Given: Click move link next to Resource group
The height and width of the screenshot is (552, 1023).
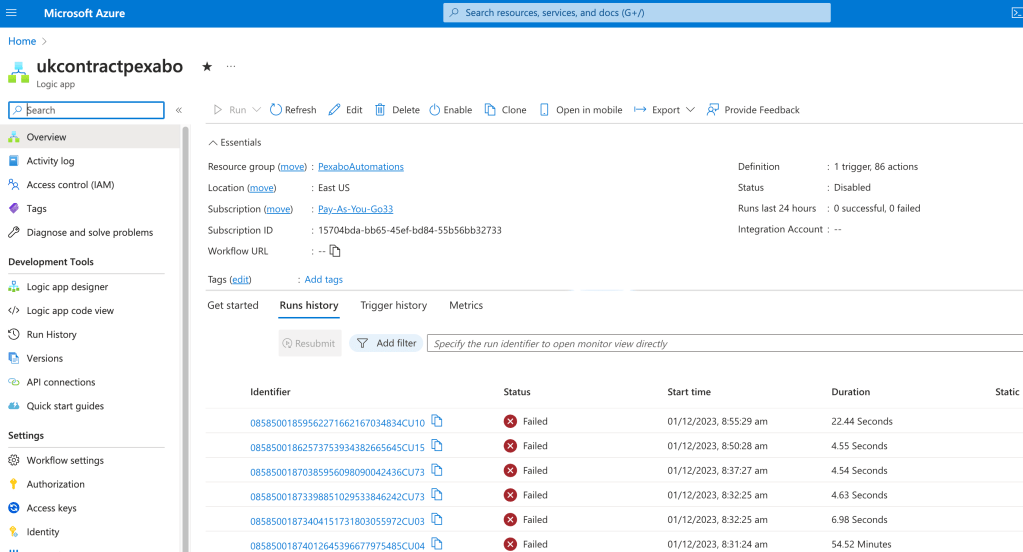Looking at the screenshot, I should click(292, 167).
